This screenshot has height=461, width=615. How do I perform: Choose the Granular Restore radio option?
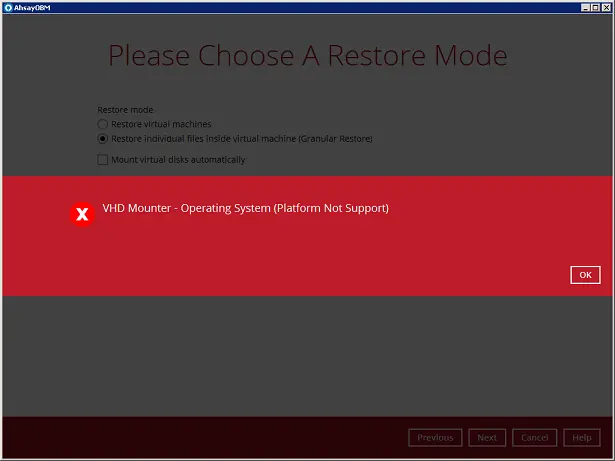[x=102, y=138]
